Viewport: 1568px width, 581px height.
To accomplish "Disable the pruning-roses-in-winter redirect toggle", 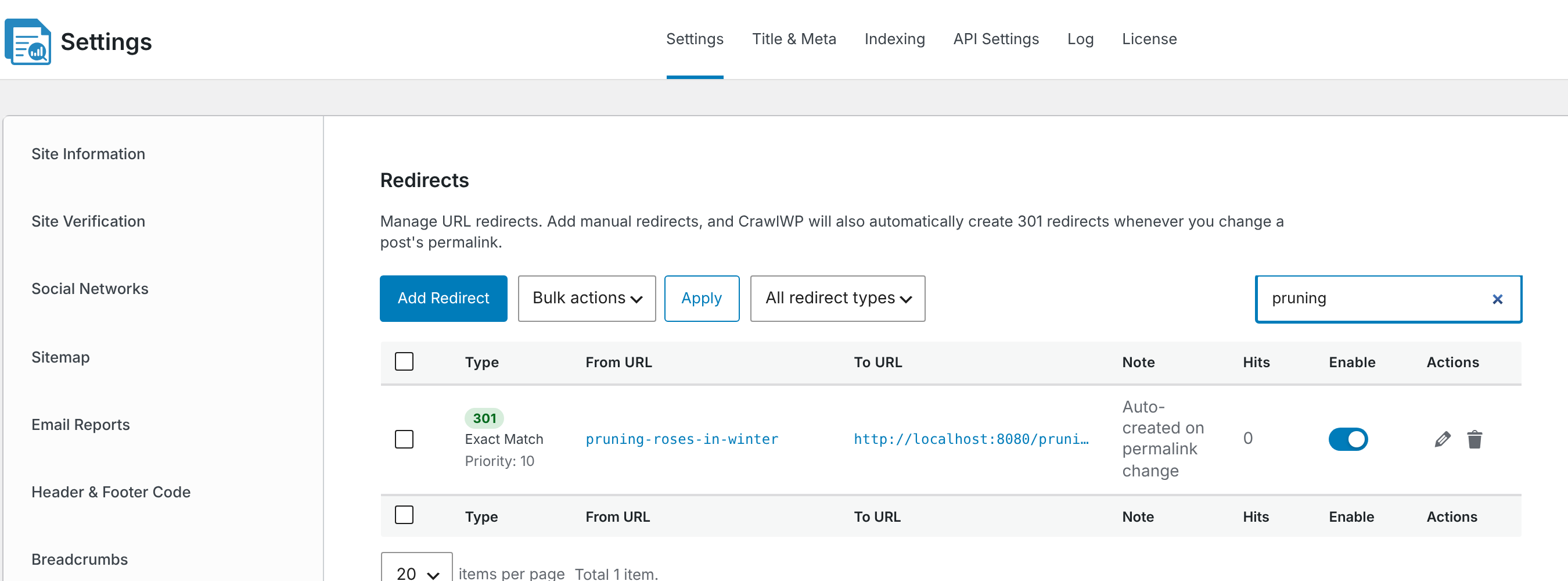I will pyautogui.click(x=1348, y=439).
